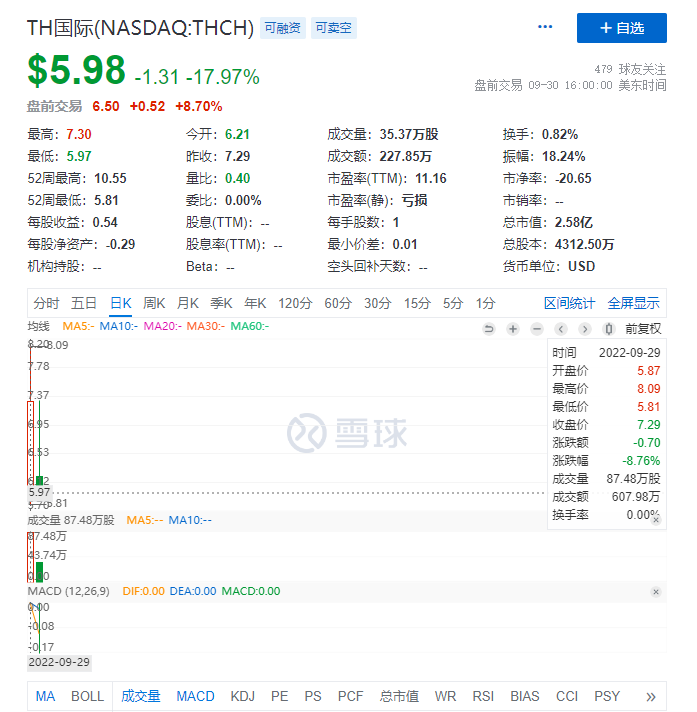Switch to the 五日 chart tab
Screen dimensions: 697x712
(x=84, y=303)
